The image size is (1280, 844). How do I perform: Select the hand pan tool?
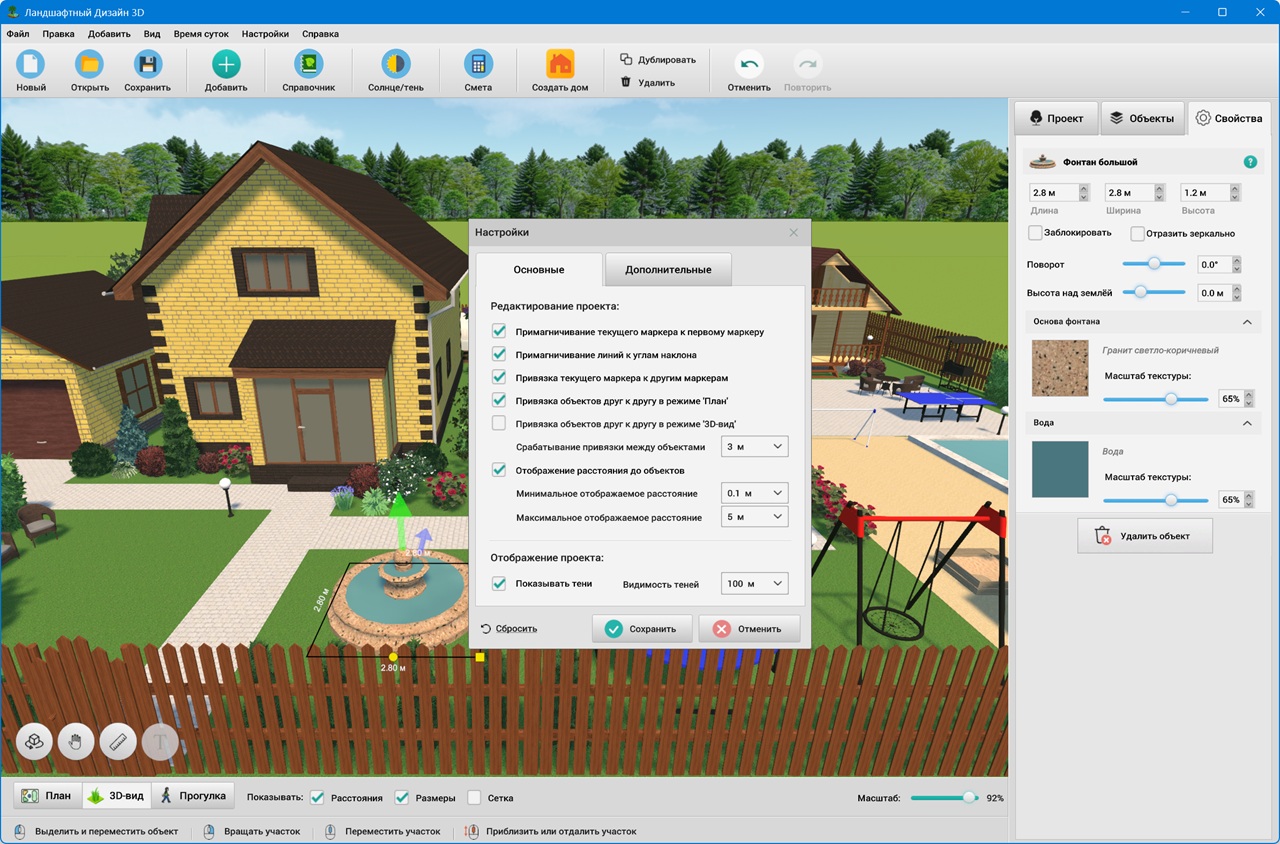(x=75, y=741)
